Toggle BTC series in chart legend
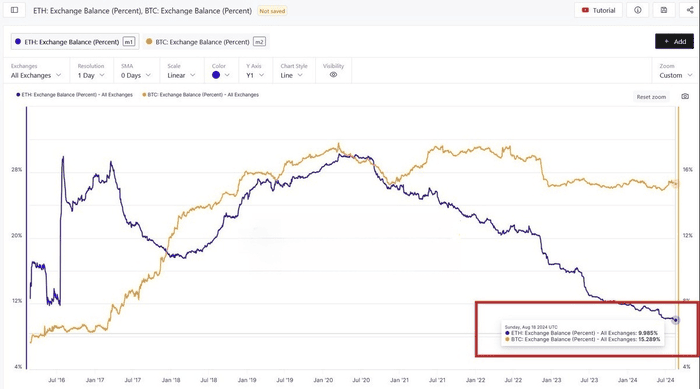 (x=200, y=95)
